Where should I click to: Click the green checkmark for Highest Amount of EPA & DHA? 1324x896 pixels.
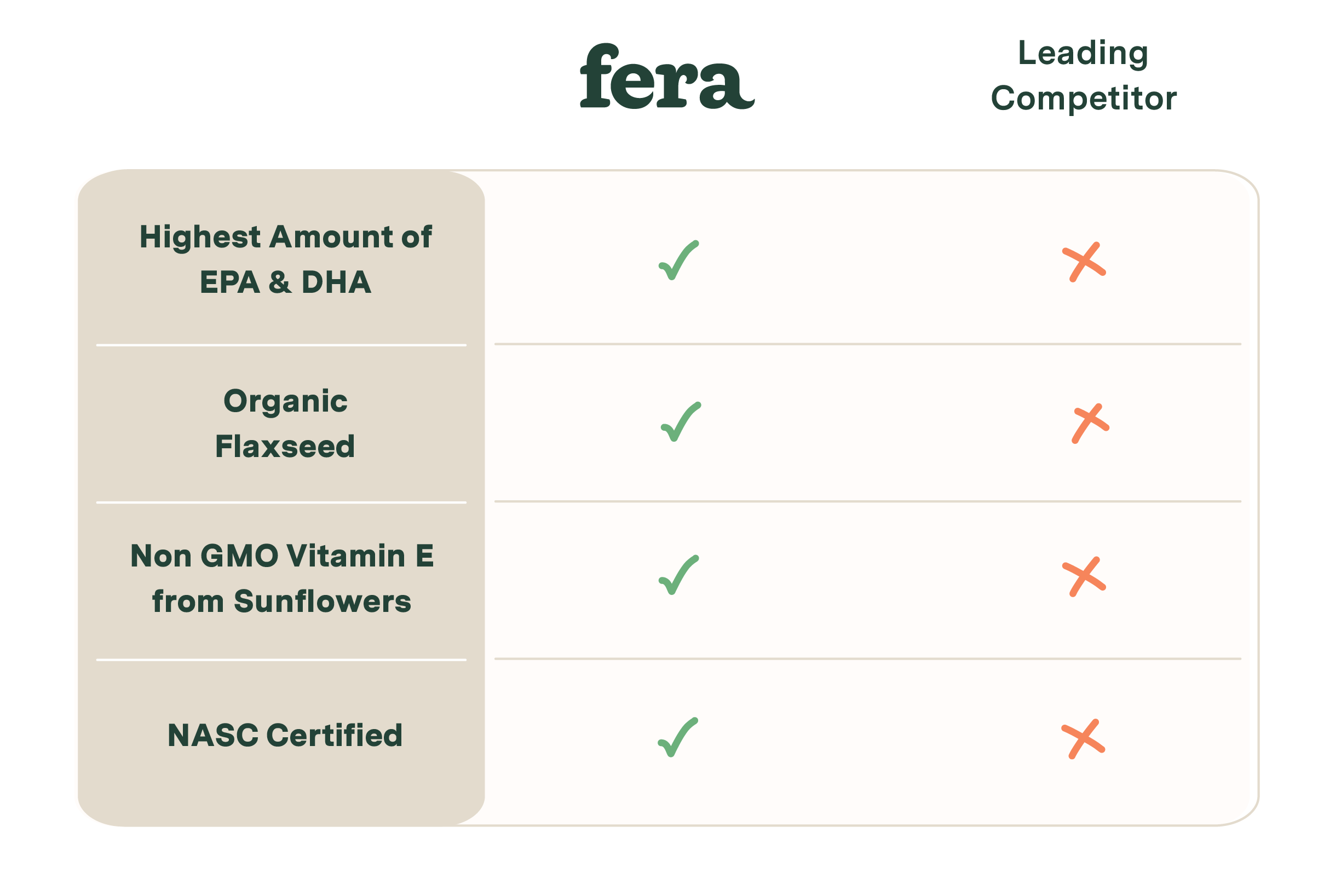point(678,261)
